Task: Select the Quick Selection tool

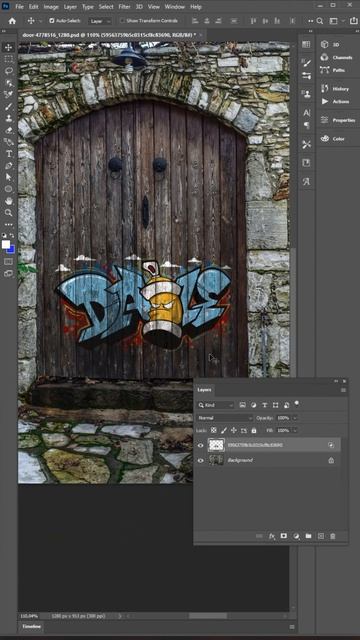Action: point(8,83)
